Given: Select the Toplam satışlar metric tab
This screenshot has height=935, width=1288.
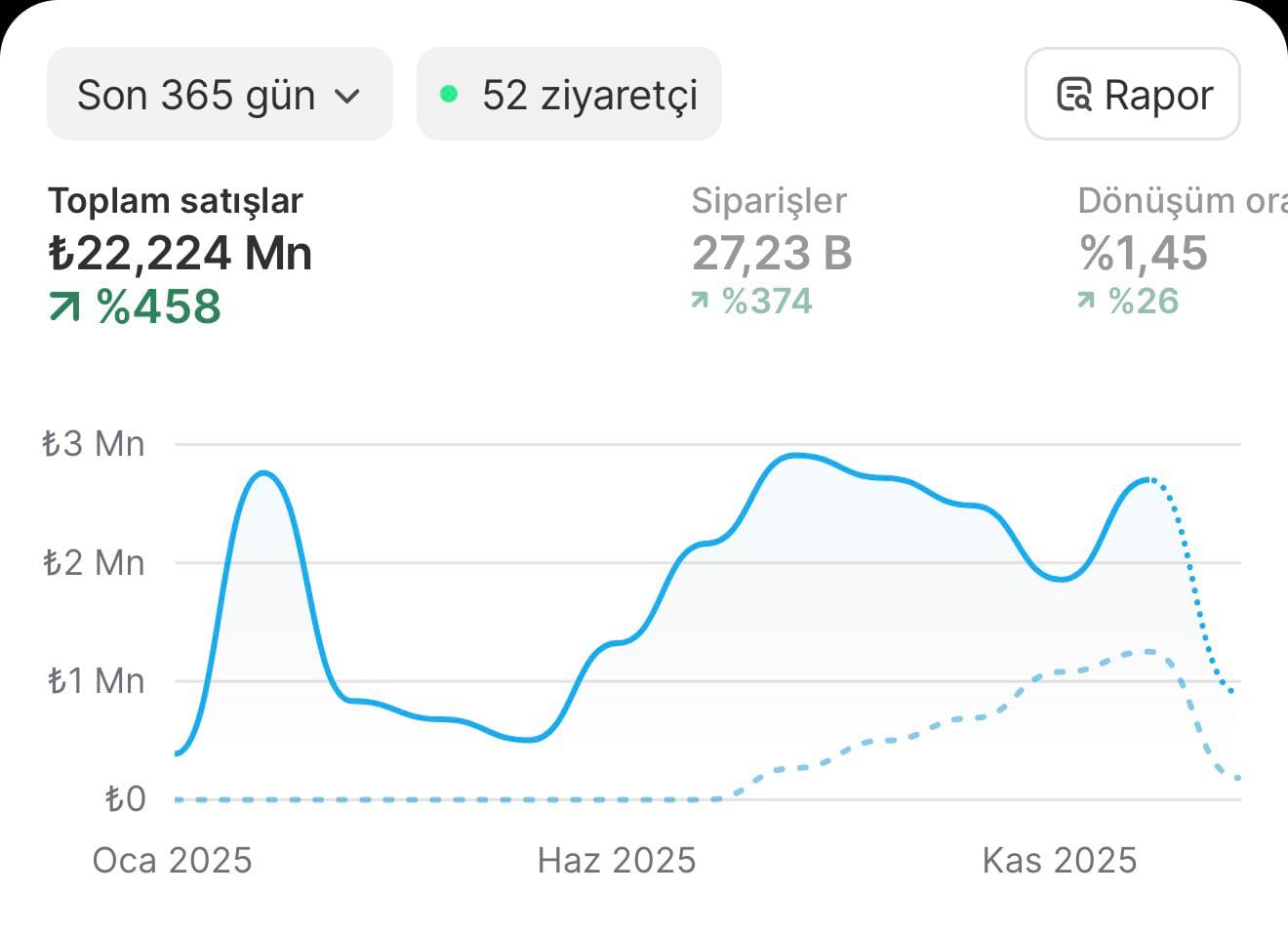Looking at the screenshot, I should click(176, 200).
